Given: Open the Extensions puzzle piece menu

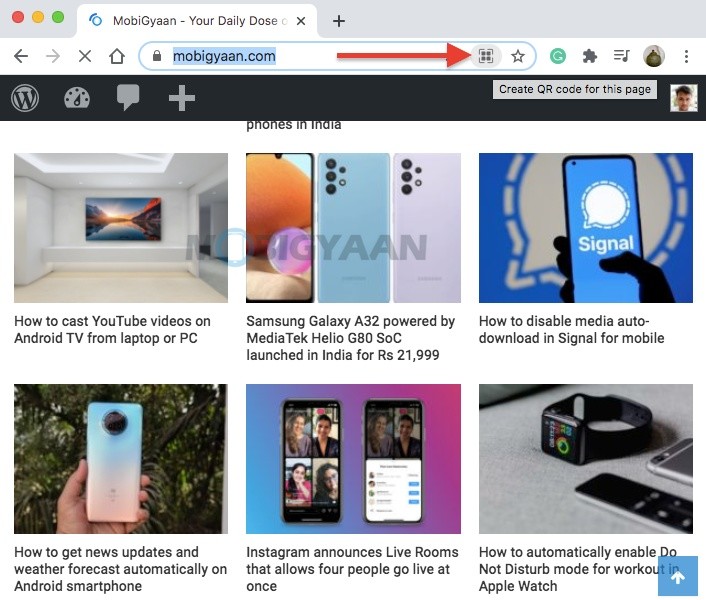Looking at the screenshot, I should [589, 56].
